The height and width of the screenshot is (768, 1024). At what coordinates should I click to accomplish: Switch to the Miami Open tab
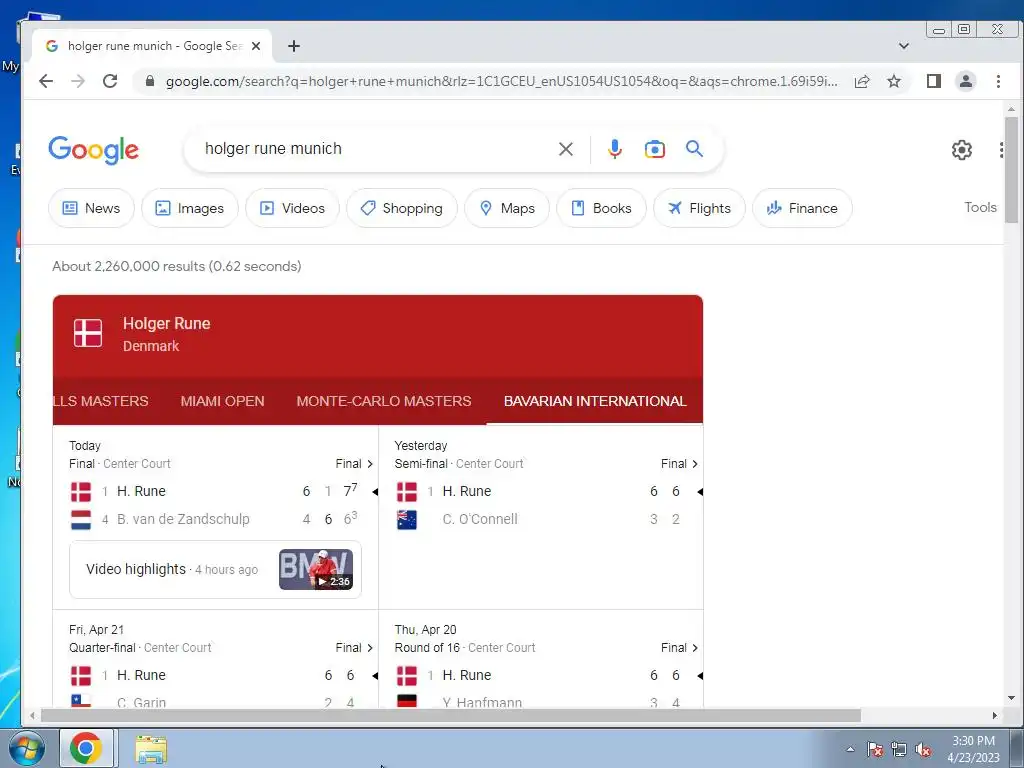[222, 401]
